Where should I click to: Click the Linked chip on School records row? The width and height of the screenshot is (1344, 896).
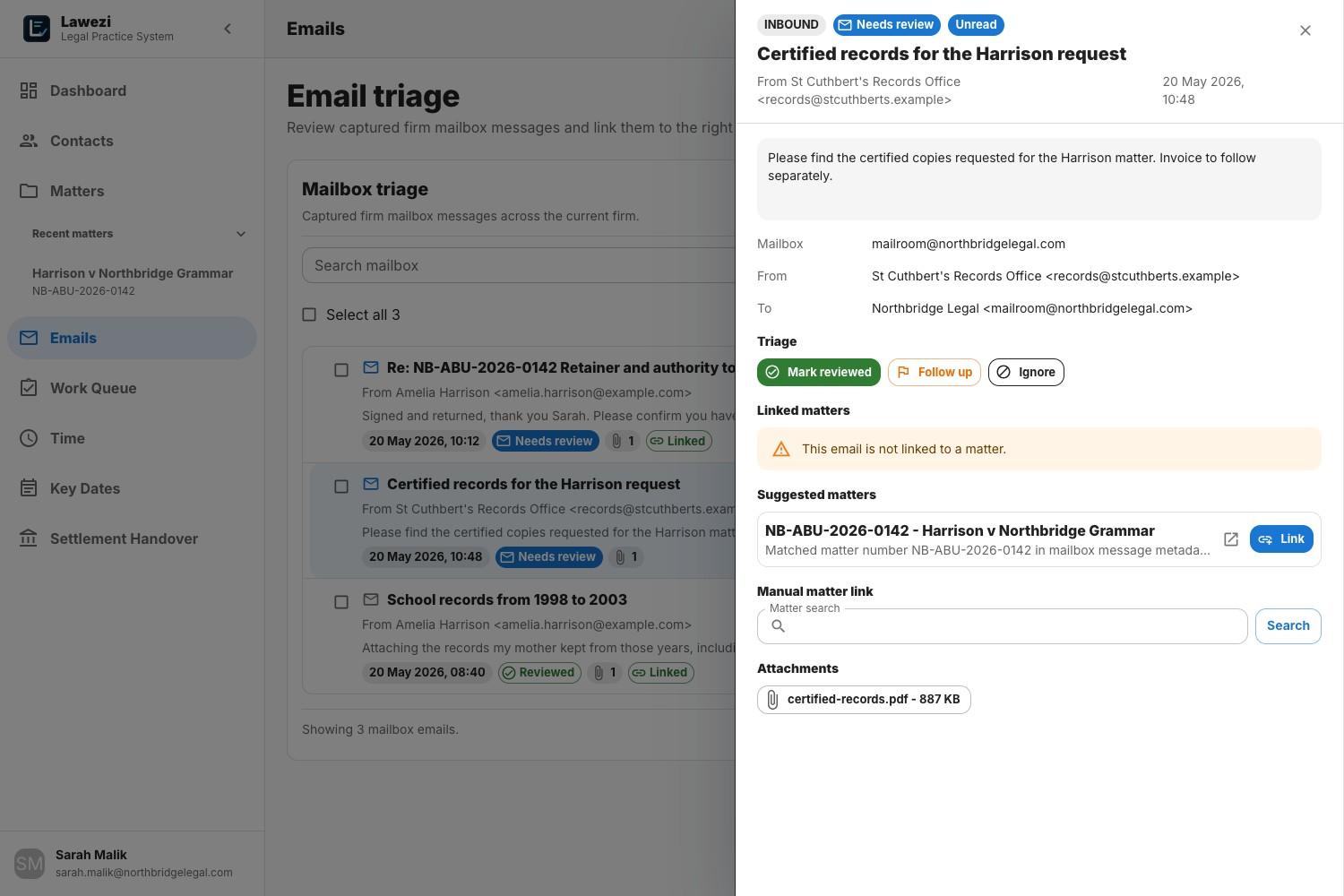coord(661,673)
